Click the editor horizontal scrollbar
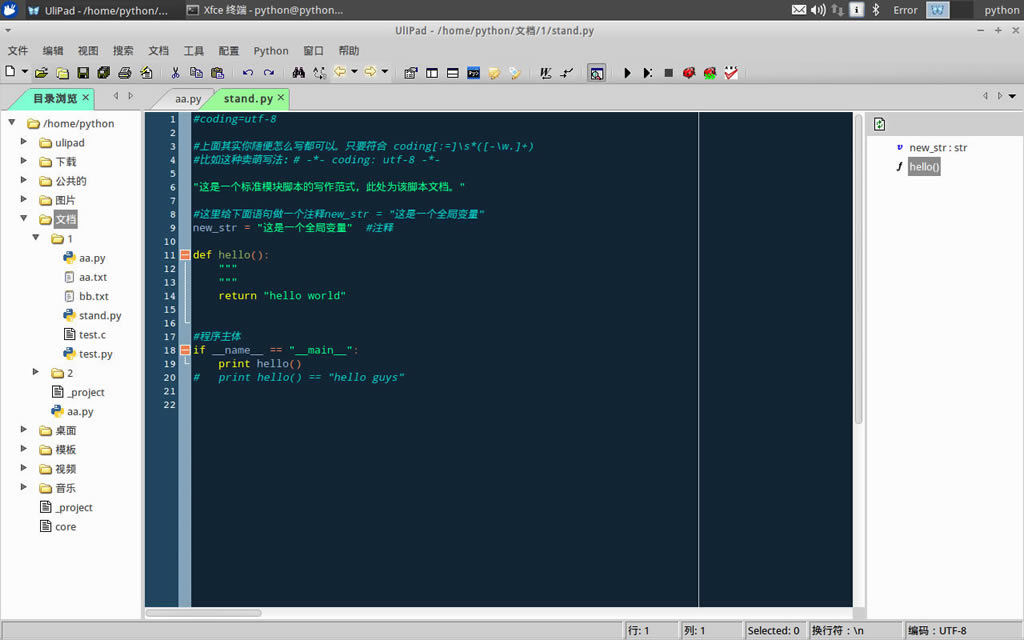The height and width of the screenshot is (640, 1024). pos(204,612)
